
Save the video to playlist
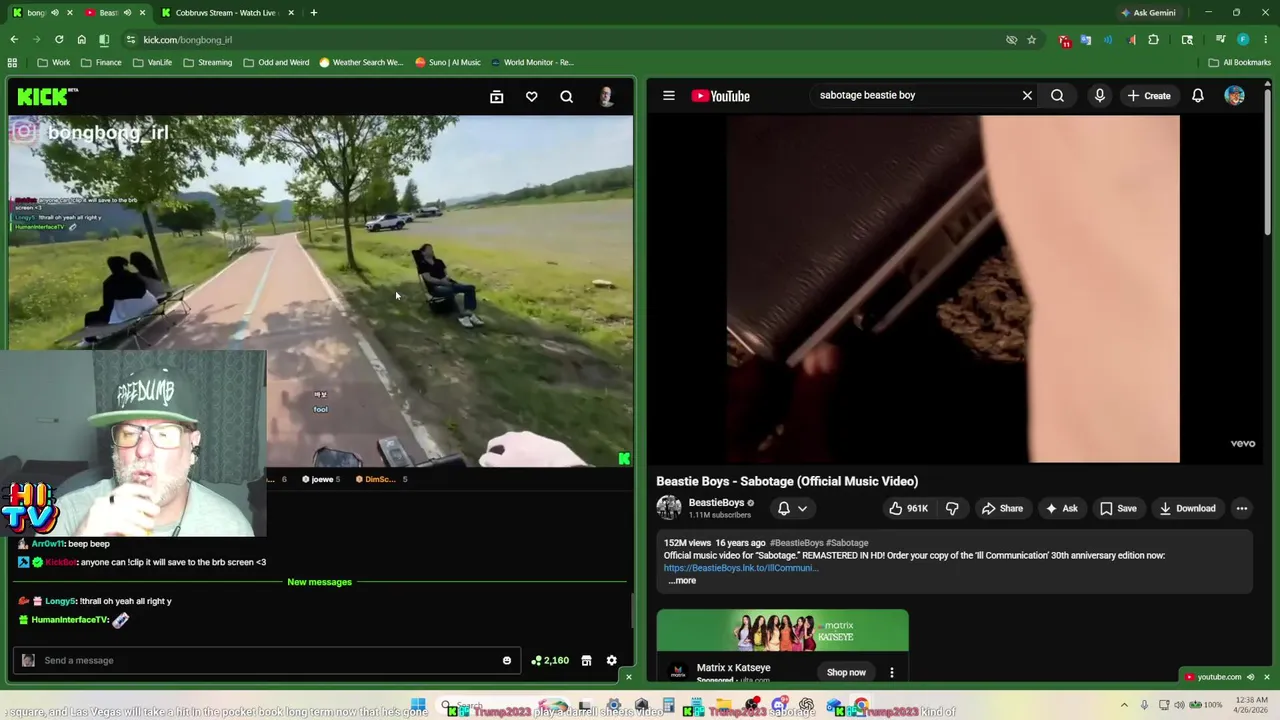tap(1118, 508)
